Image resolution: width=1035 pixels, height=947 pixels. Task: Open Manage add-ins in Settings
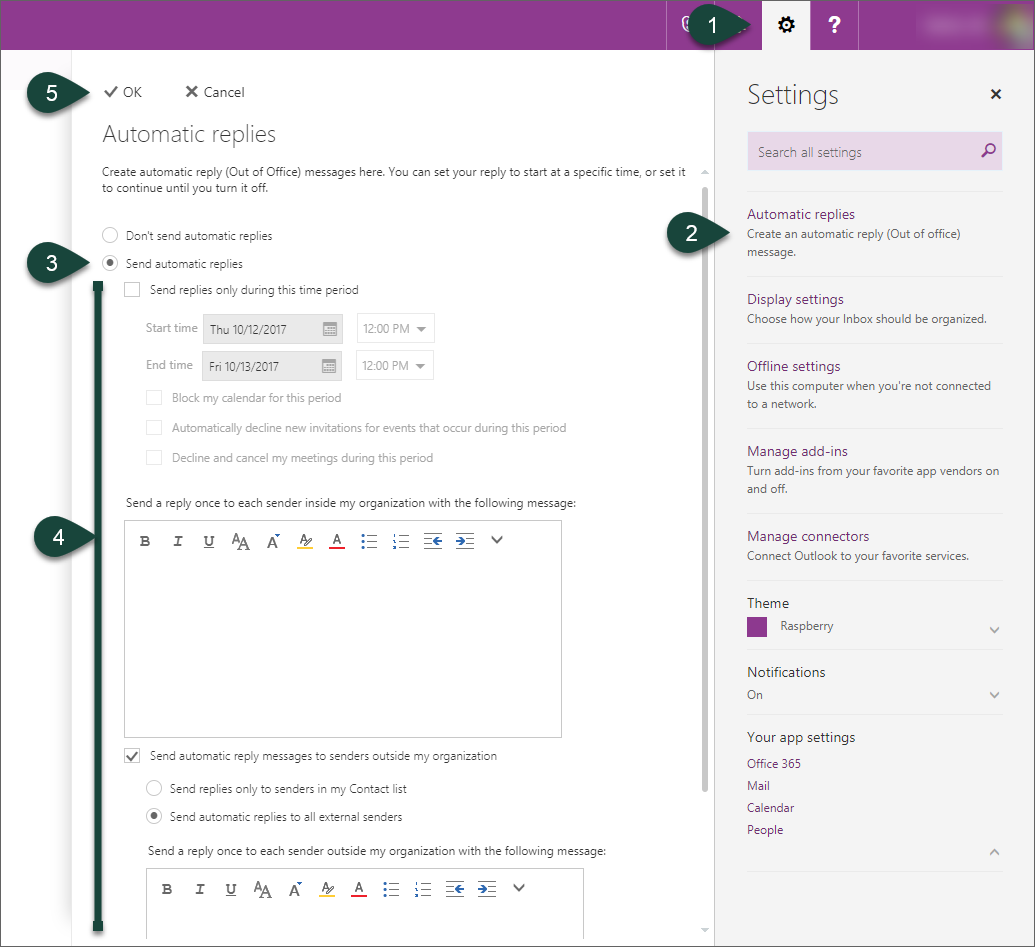[797, 451]
